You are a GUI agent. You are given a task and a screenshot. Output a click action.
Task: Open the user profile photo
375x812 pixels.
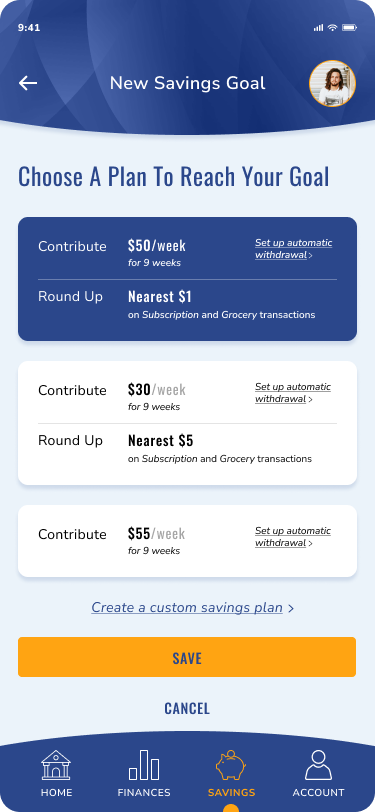pos(333,83)
